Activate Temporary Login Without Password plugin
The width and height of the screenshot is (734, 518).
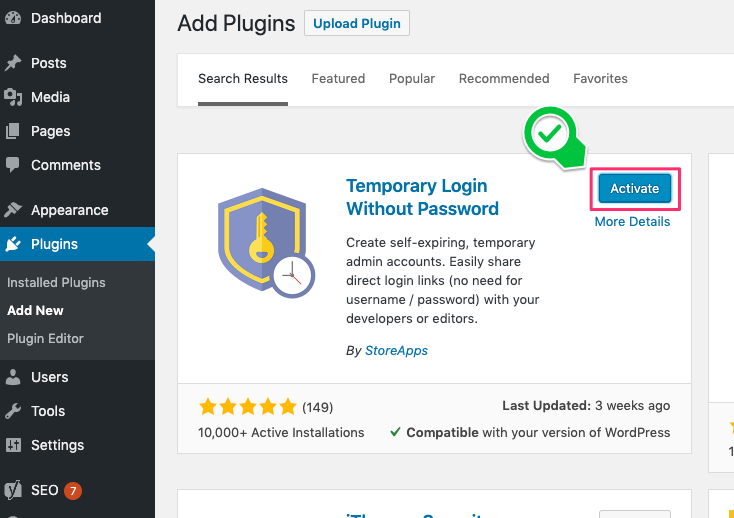(x=634, y=188)
